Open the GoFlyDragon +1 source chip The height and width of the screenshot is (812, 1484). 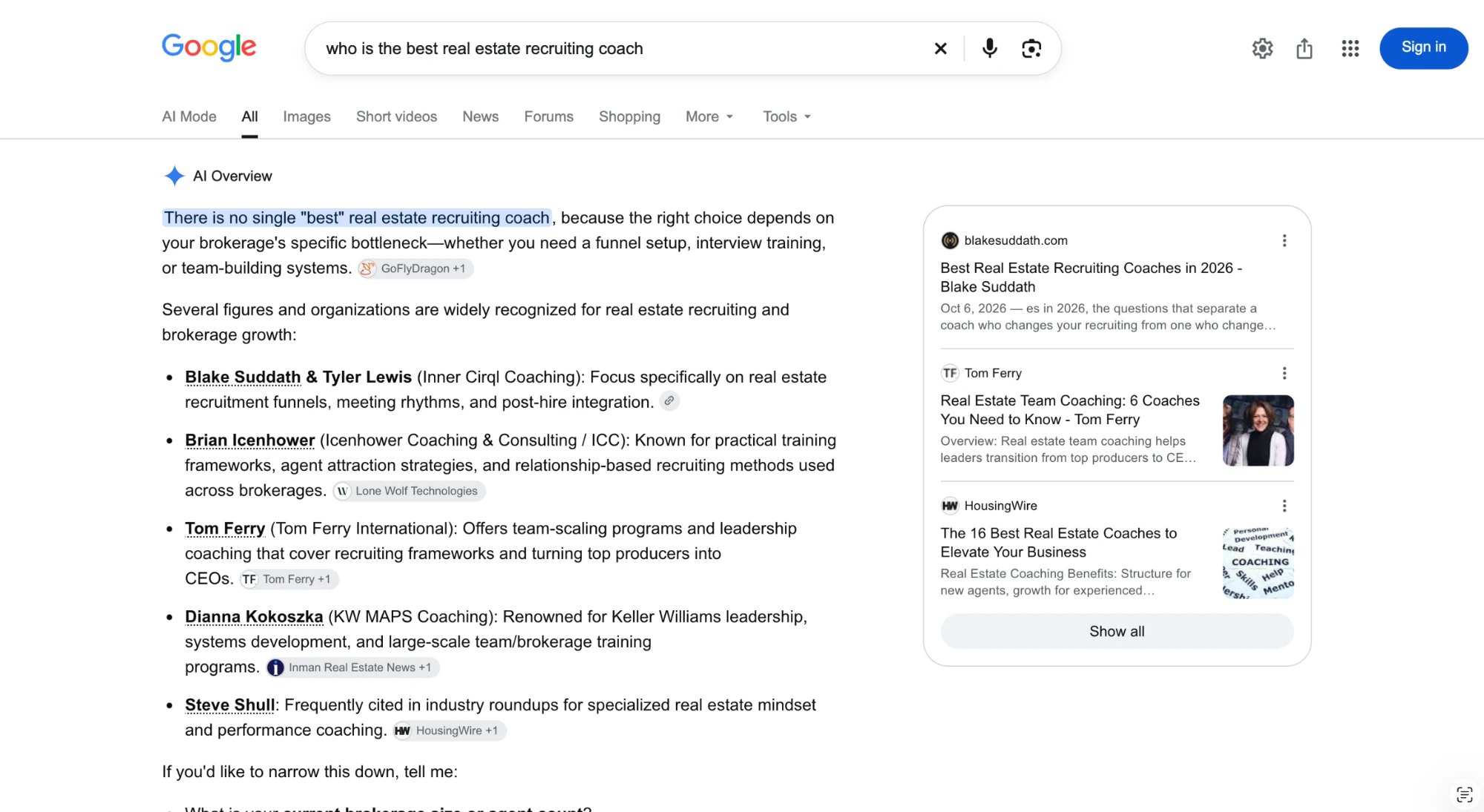[x=416, y=268]
